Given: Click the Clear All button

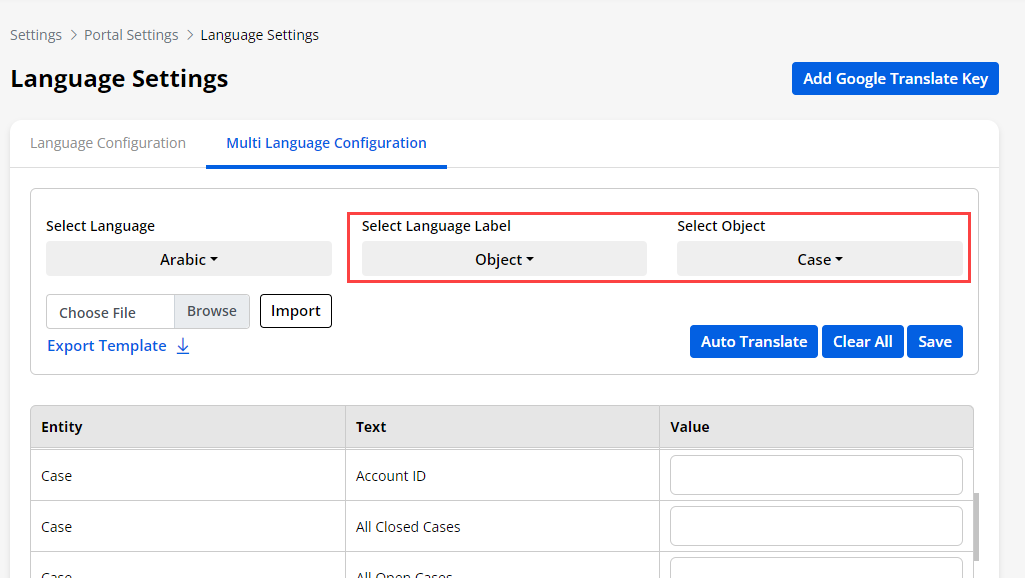Looking at the screenshot, I should point(862,341).
